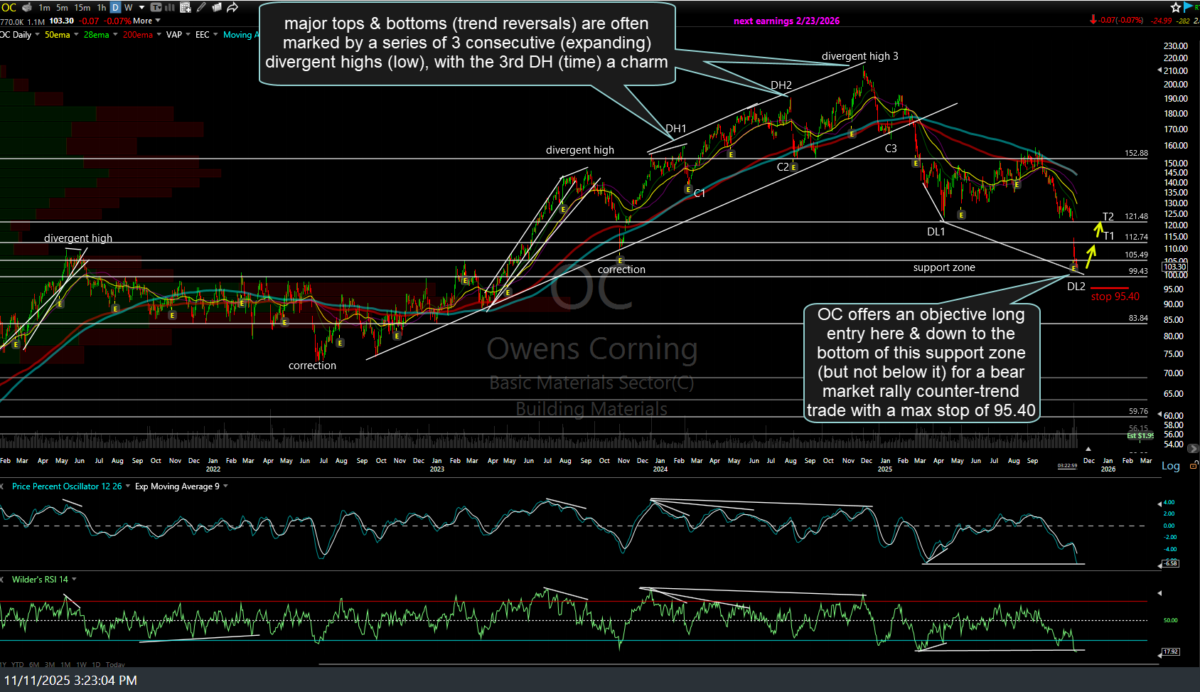Screen dimensions: 1200x692
Task: Click the symbol link icon beside OC
Action: (25, 7)
